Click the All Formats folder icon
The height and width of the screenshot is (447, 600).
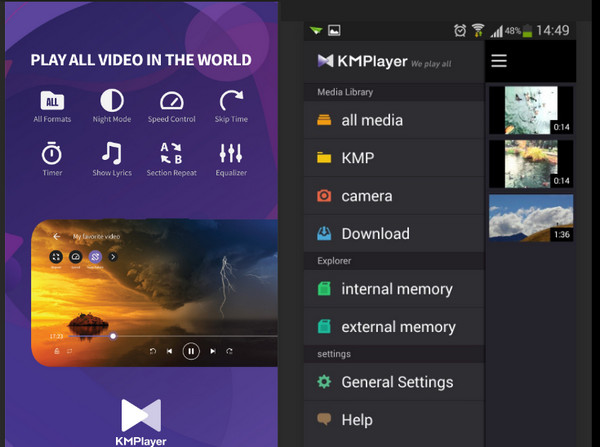coord(52,101)
